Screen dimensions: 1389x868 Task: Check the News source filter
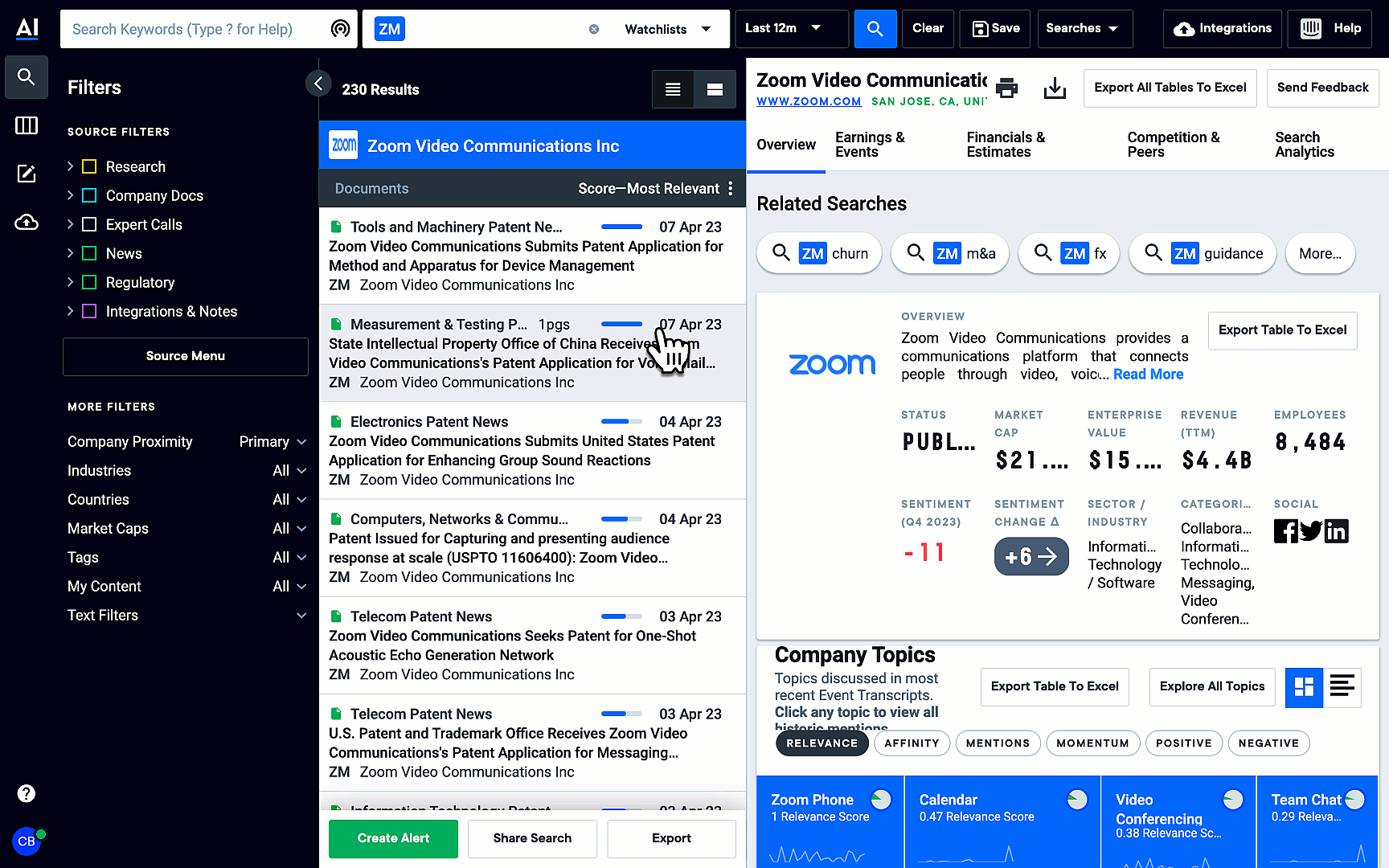89,253
